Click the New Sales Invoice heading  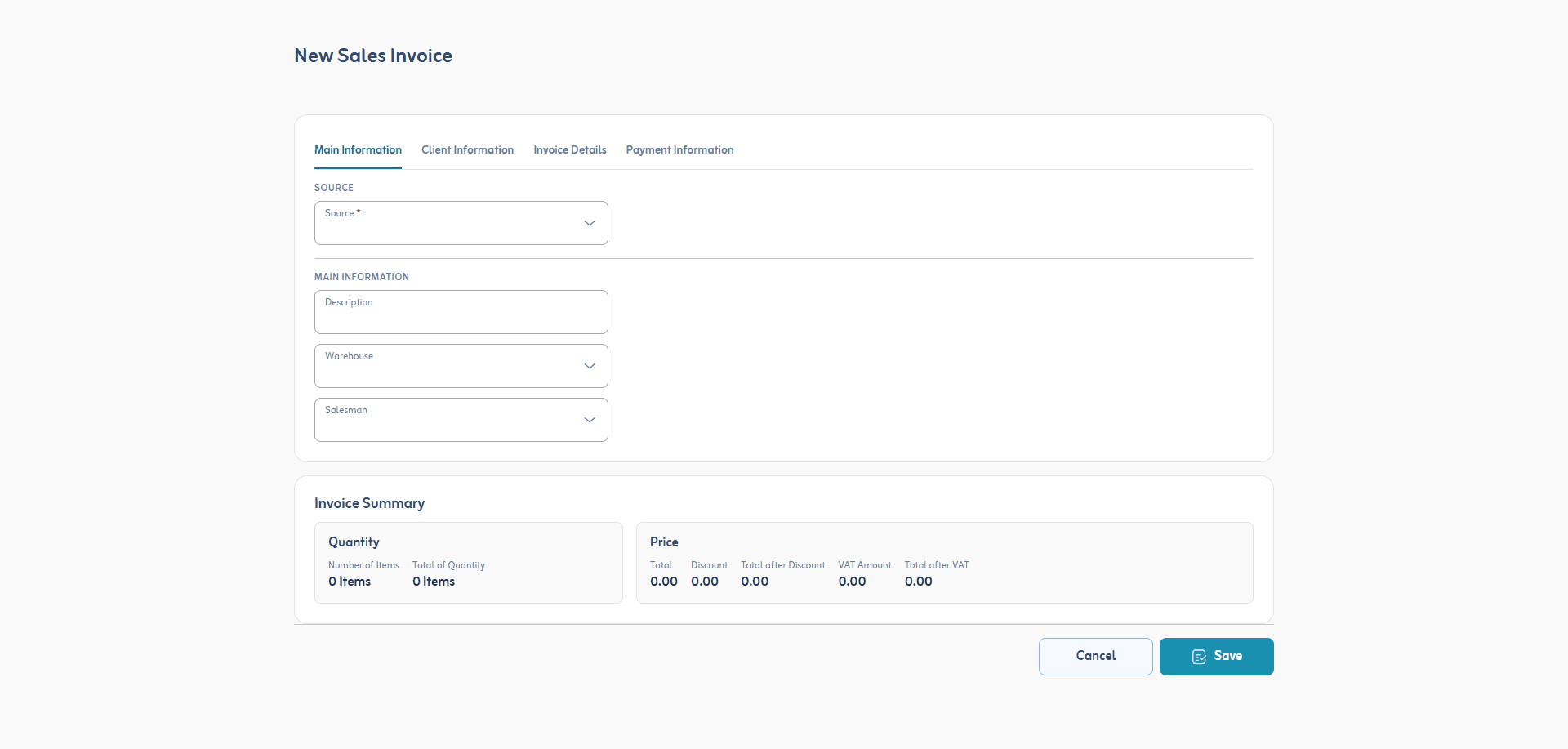(373, 56)
